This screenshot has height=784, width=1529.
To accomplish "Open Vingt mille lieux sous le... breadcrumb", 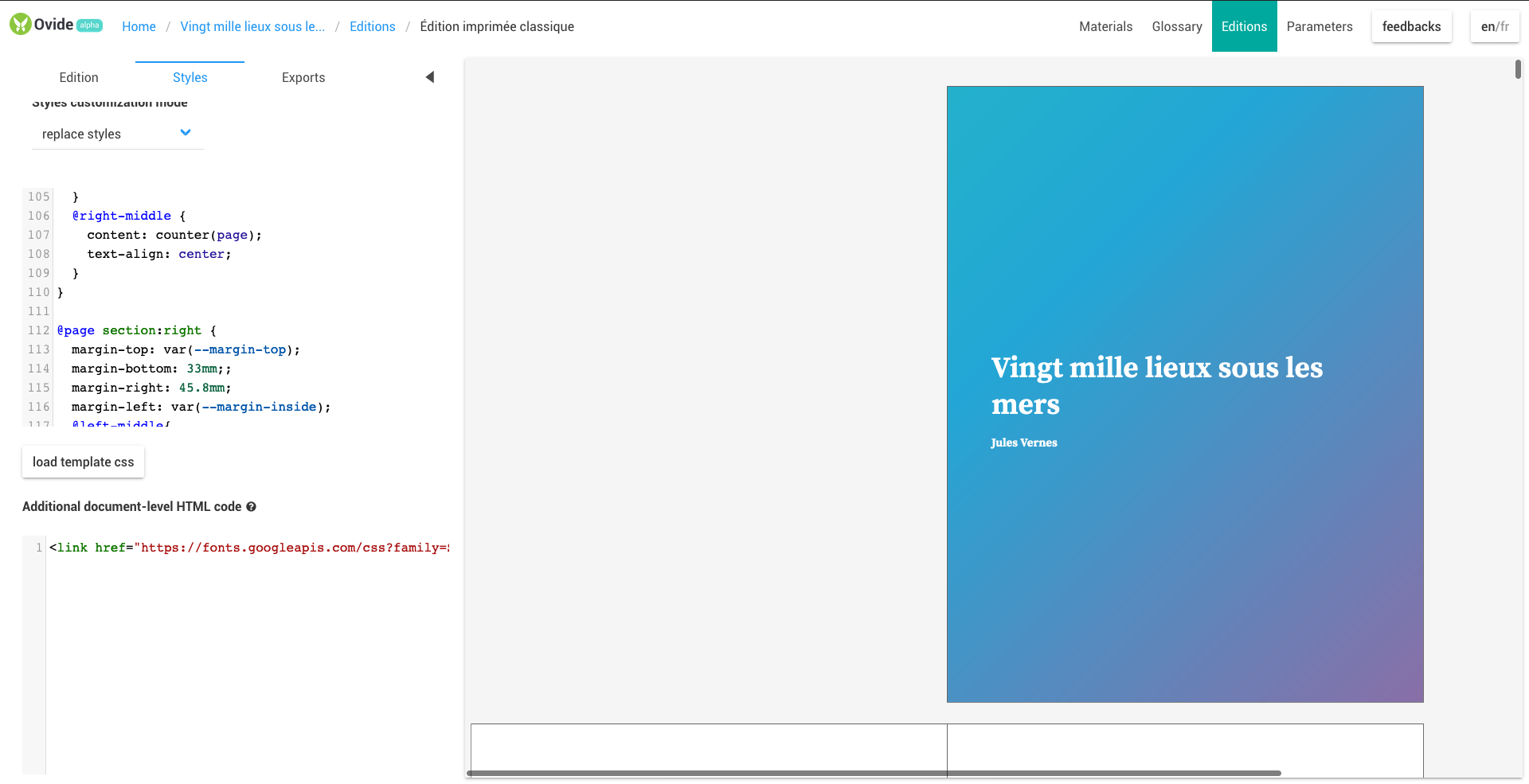I will point(252,26).
